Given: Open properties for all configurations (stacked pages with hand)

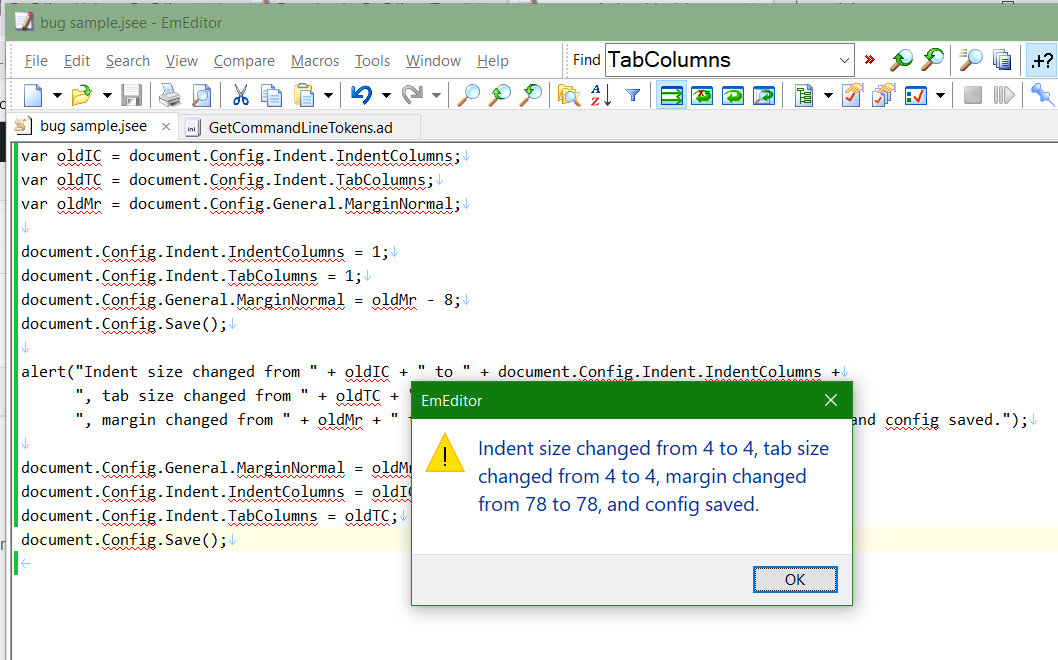Looking at the screenshot, I should coord(883,95).
